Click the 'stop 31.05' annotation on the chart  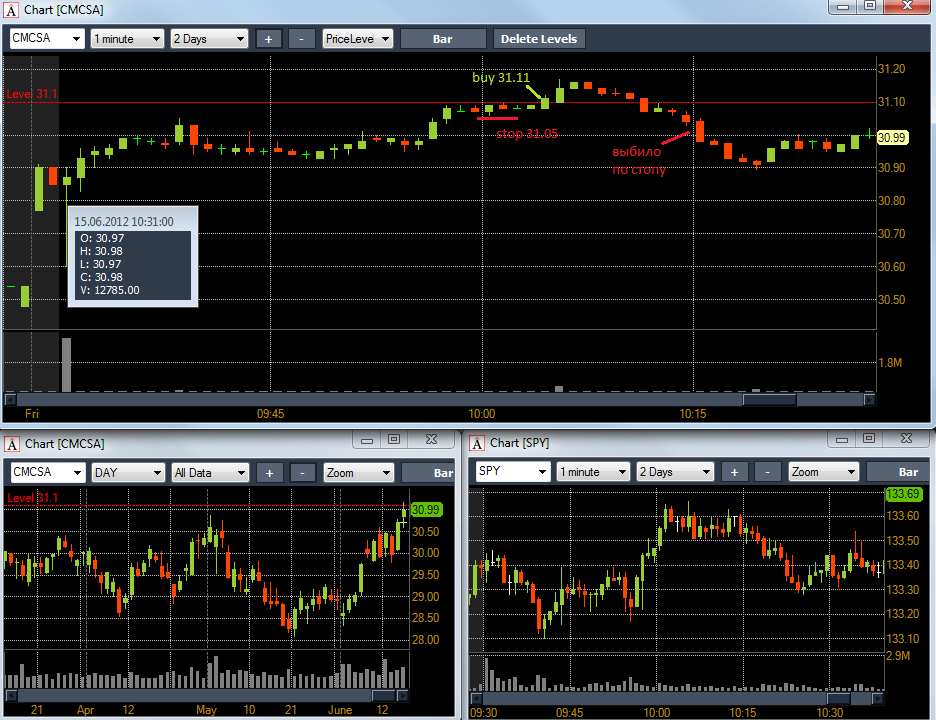click(x=527, y=133)
